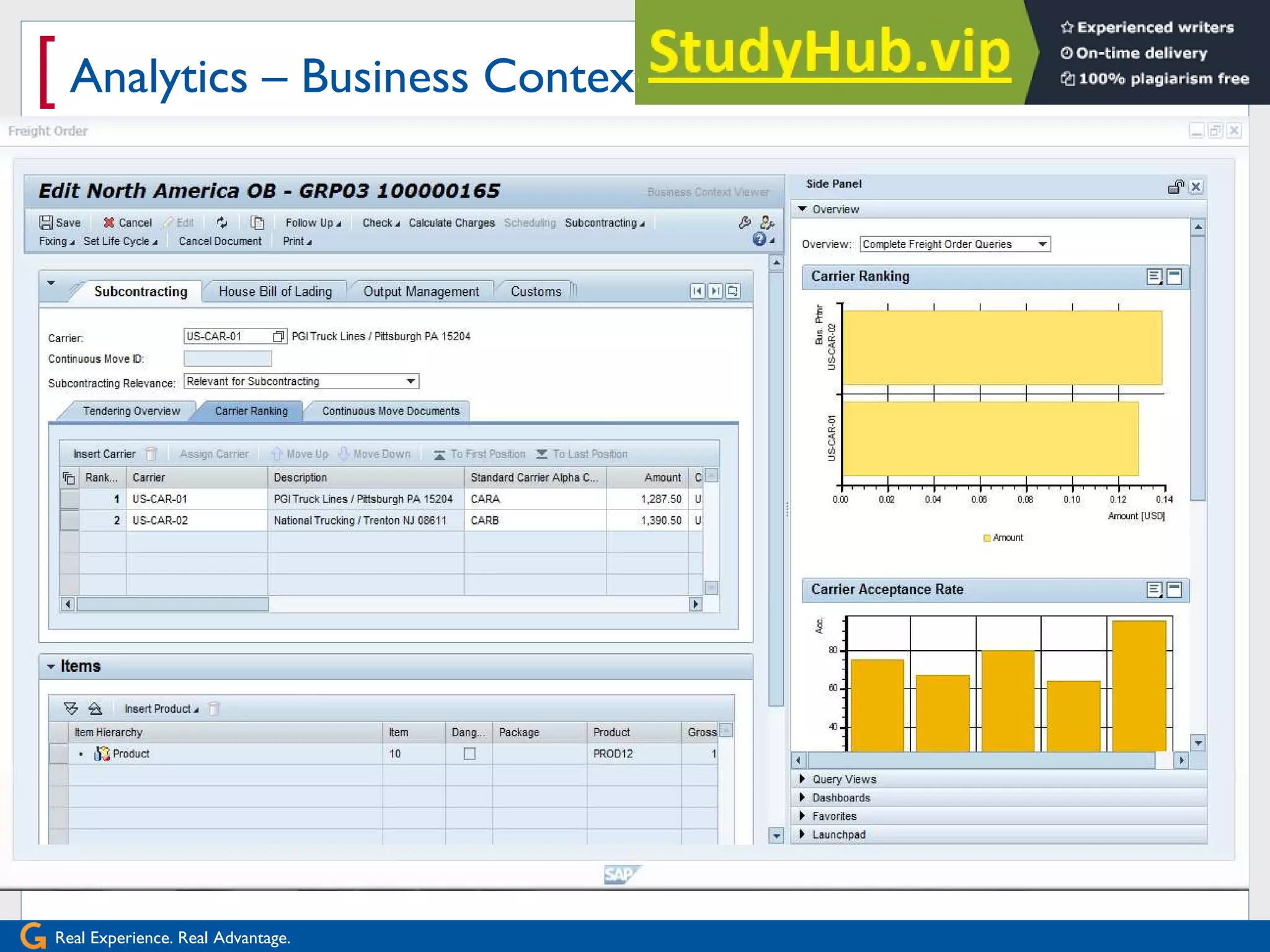Collapse the Overview section in Side Panel
Screen dimensions: 1270x952
click(802, 209)
